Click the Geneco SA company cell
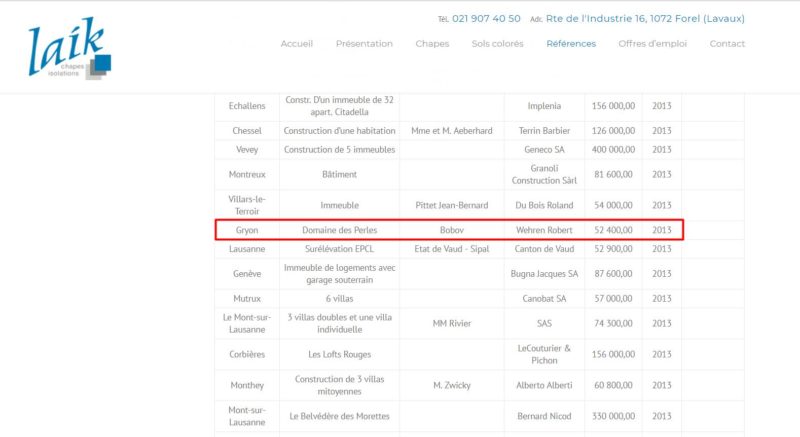The width and height of the screenshot is (800, 437). [543, 150]
